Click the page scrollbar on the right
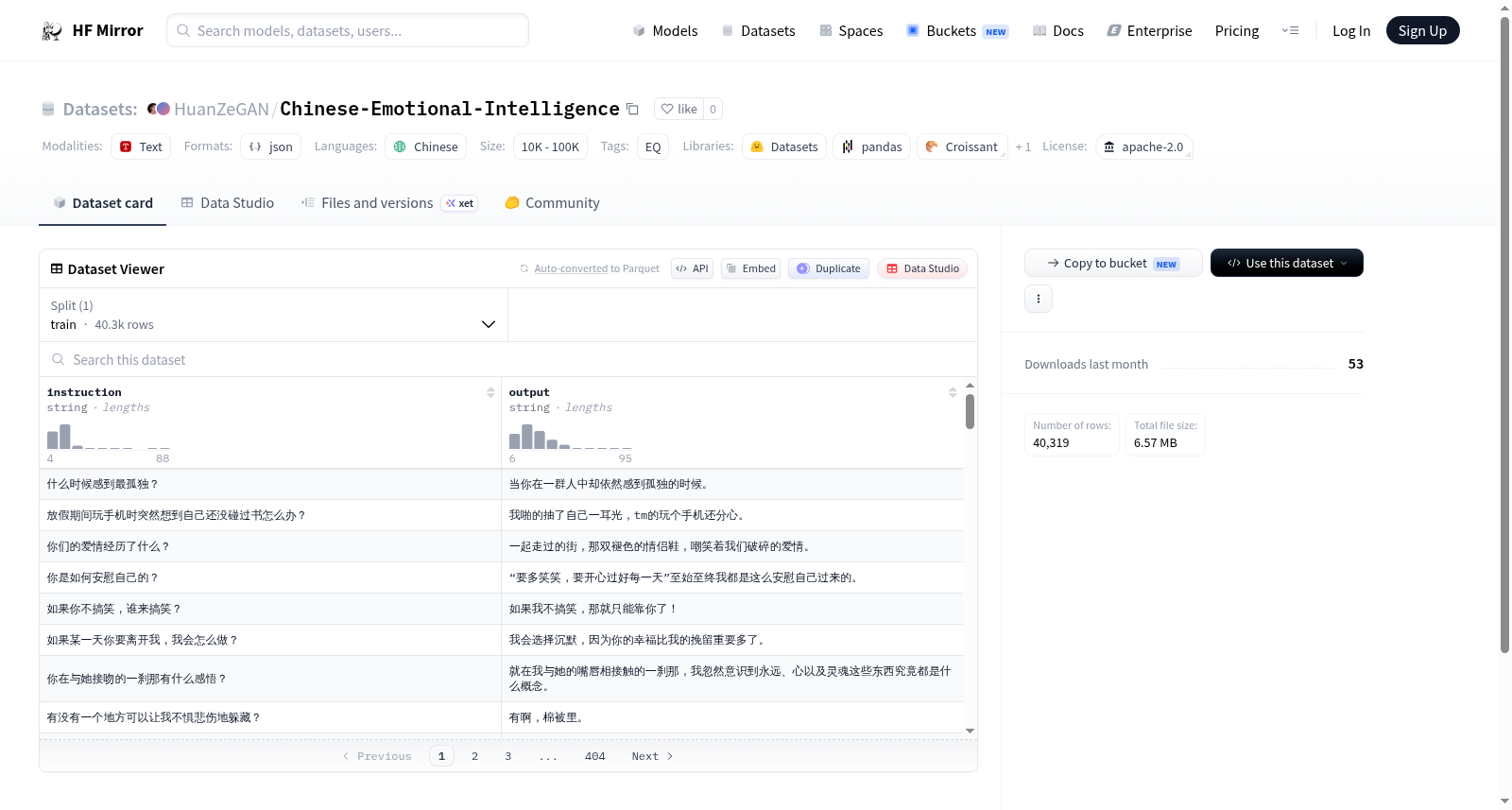 1504,335
